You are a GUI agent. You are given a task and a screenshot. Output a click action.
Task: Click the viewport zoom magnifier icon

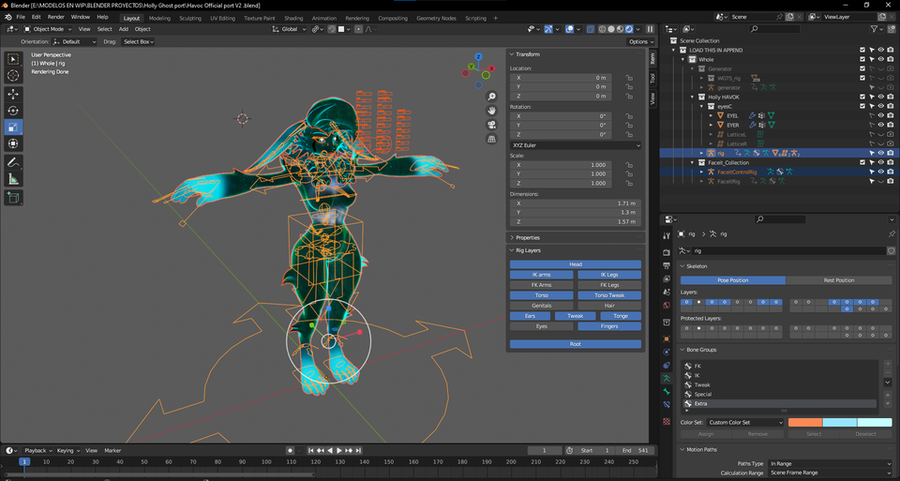point(491,96)
